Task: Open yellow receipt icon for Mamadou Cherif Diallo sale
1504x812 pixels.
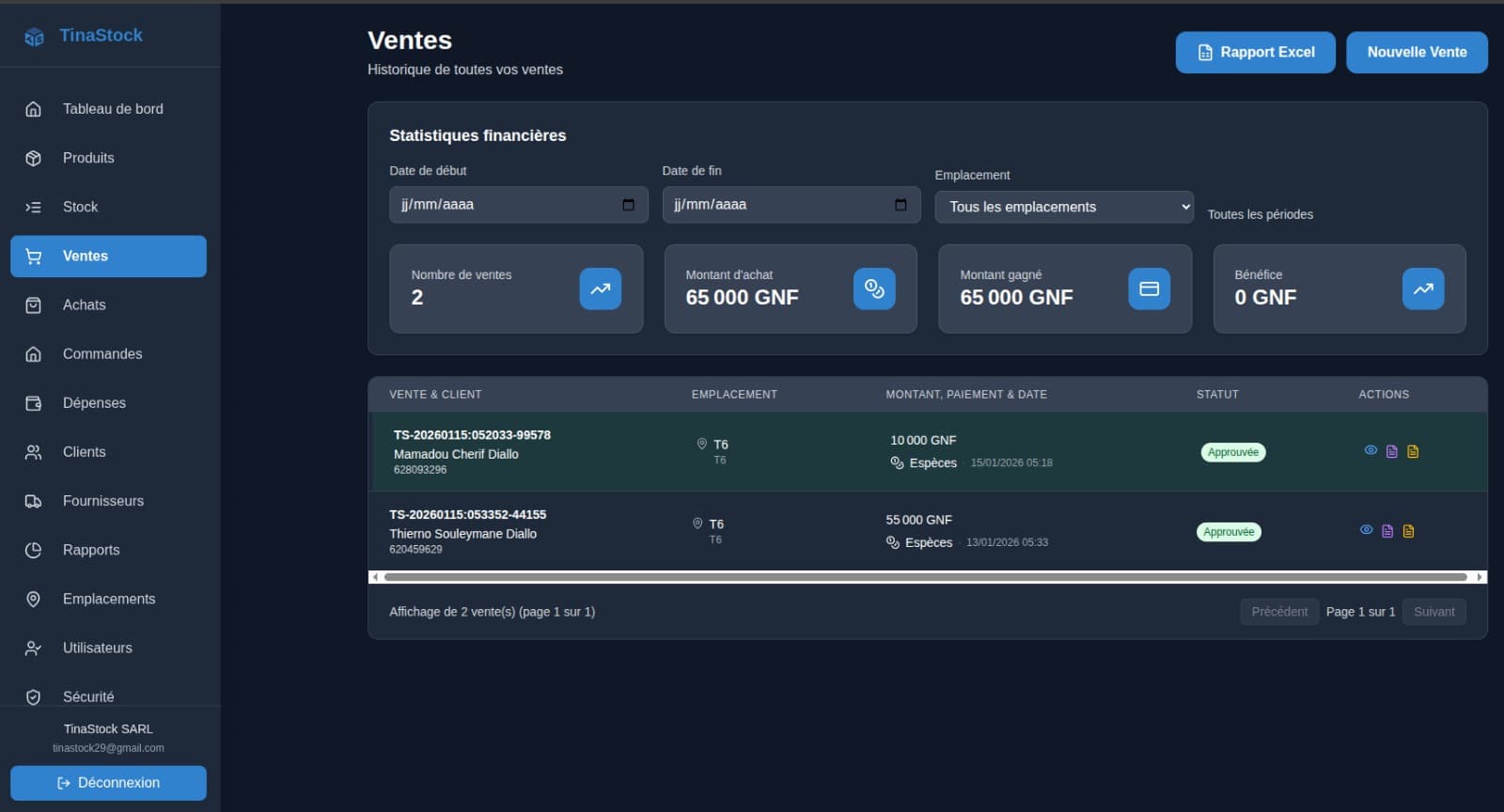Action: click(x=1412, y=451)
